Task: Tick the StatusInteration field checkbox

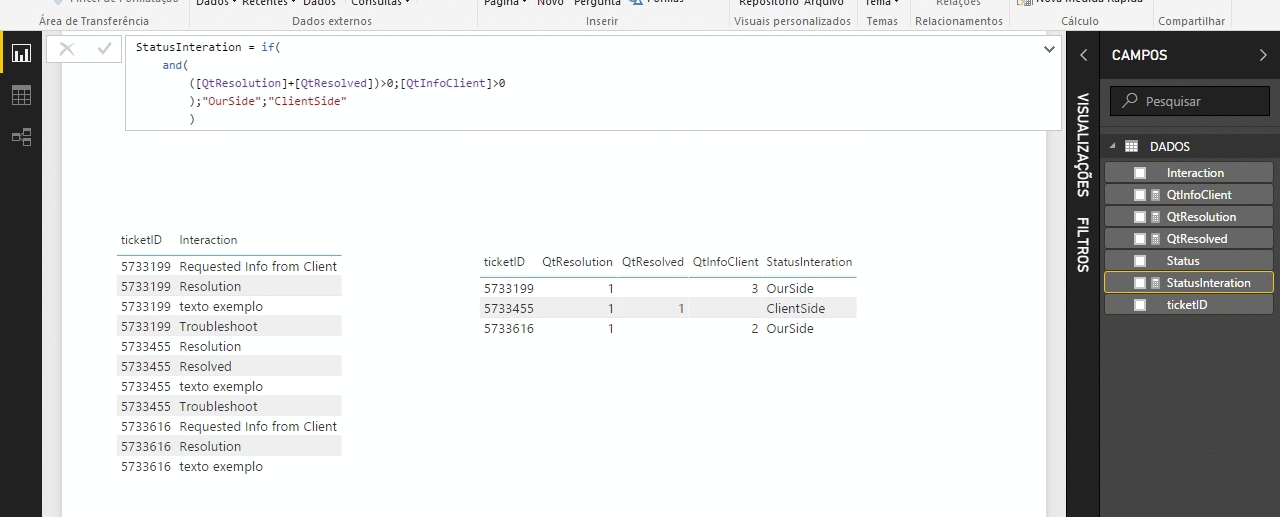Action: pyautogui.click(x=1140, y=283)
